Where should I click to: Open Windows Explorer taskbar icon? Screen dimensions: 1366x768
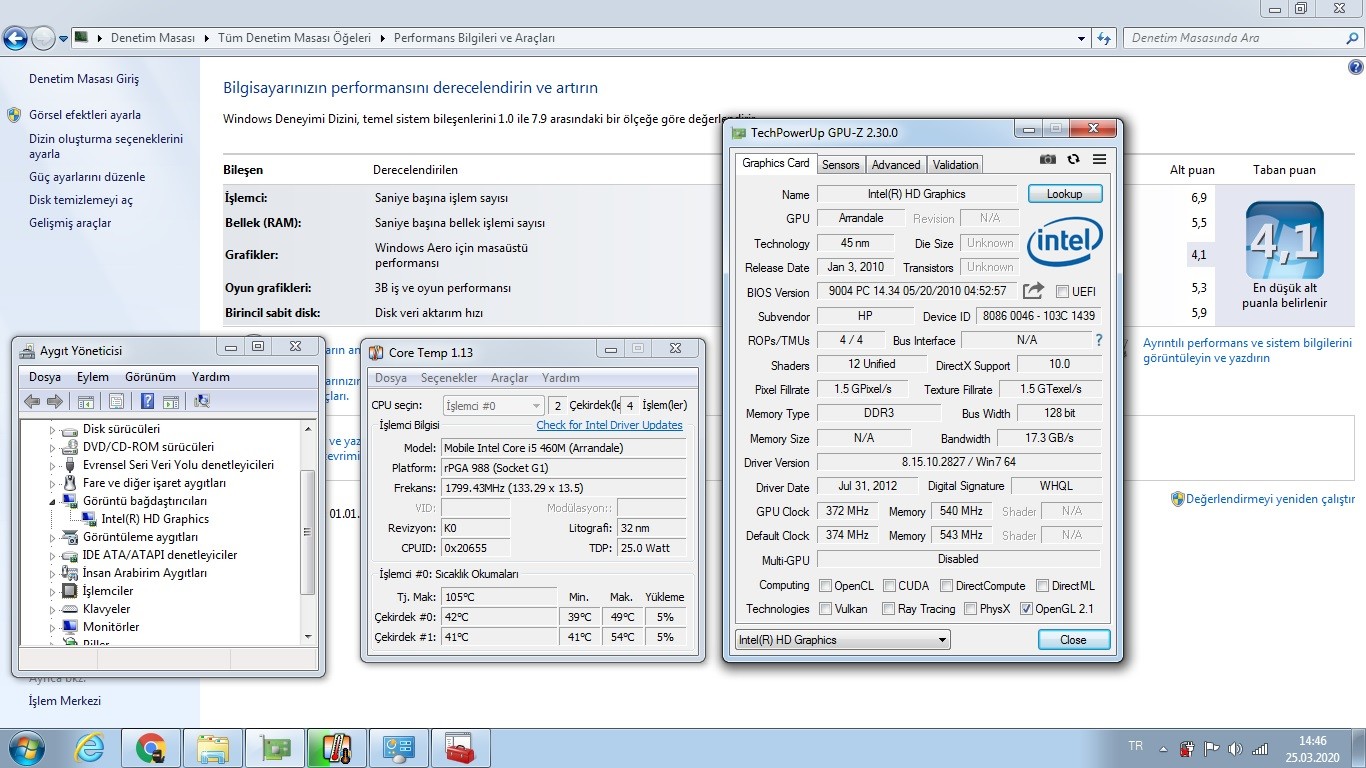(212, 748)
